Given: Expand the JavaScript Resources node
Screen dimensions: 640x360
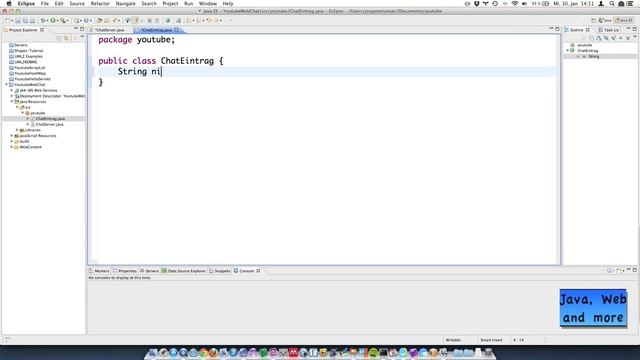Looking at the screenshot, I should [x=12, y=136].
